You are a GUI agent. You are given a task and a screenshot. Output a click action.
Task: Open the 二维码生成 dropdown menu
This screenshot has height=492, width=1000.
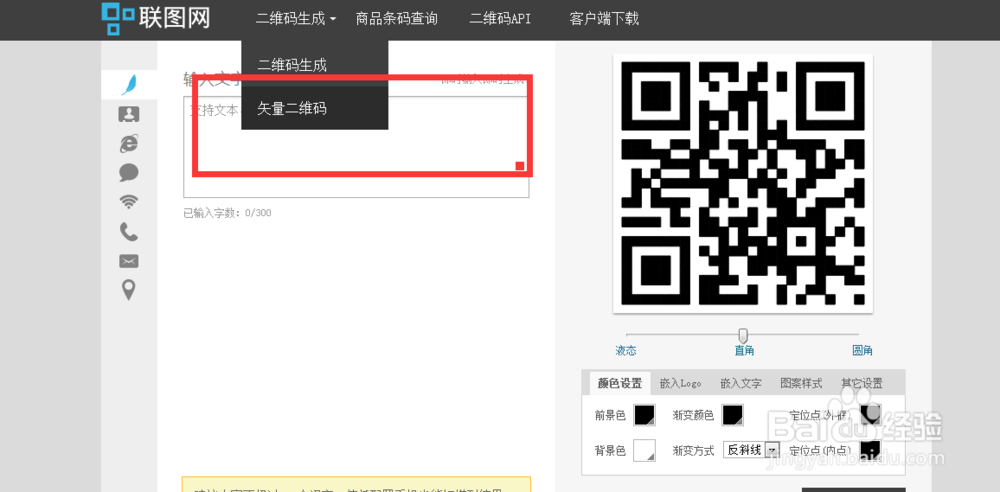click(296, 19)
